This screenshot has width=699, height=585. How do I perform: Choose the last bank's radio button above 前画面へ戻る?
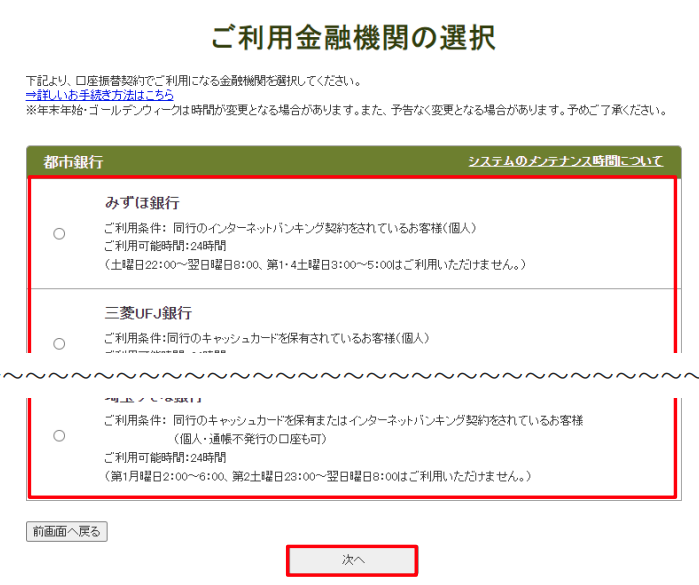59,436
